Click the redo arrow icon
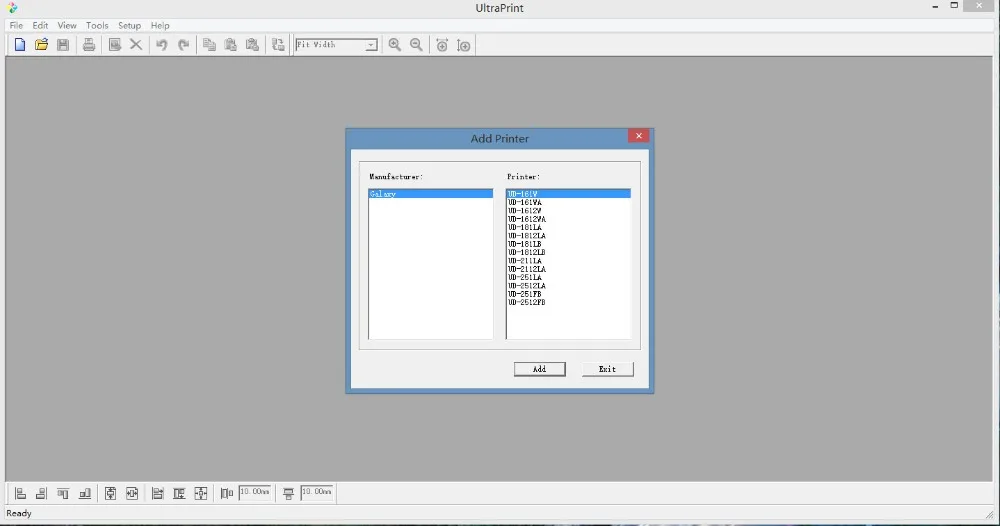This screenshot has height=526, width=1000. [184, 45]
